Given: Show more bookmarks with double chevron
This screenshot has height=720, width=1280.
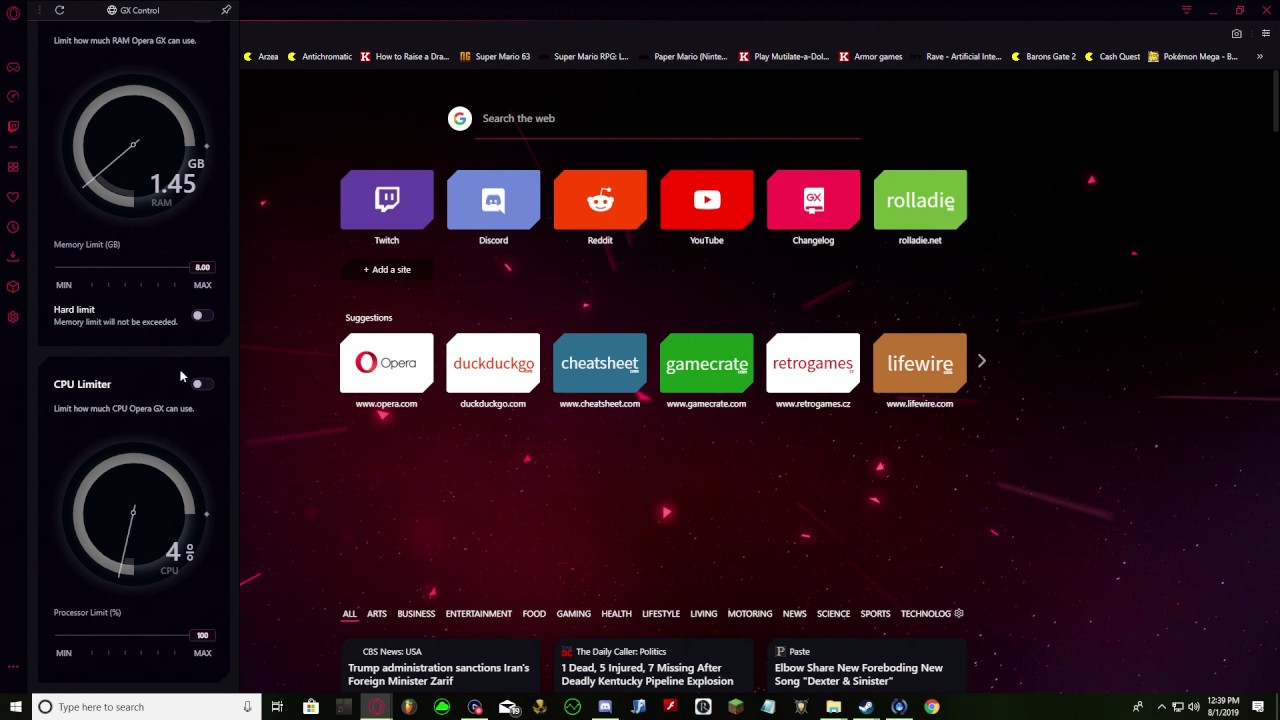Looking at the screenshot, I should tap(1259, 57).
